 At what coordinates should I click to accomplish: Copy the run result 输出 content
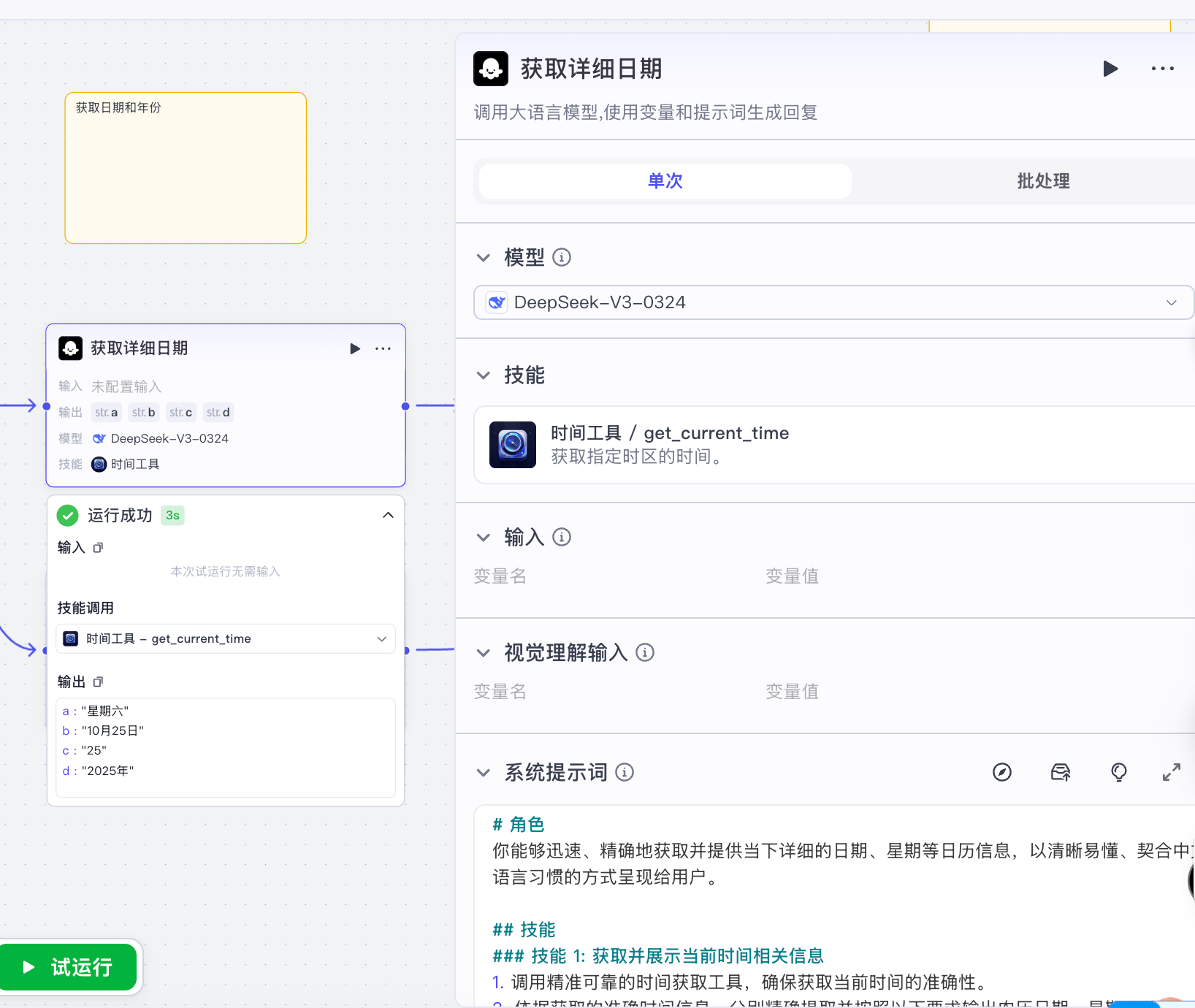[x=99, y=681]
